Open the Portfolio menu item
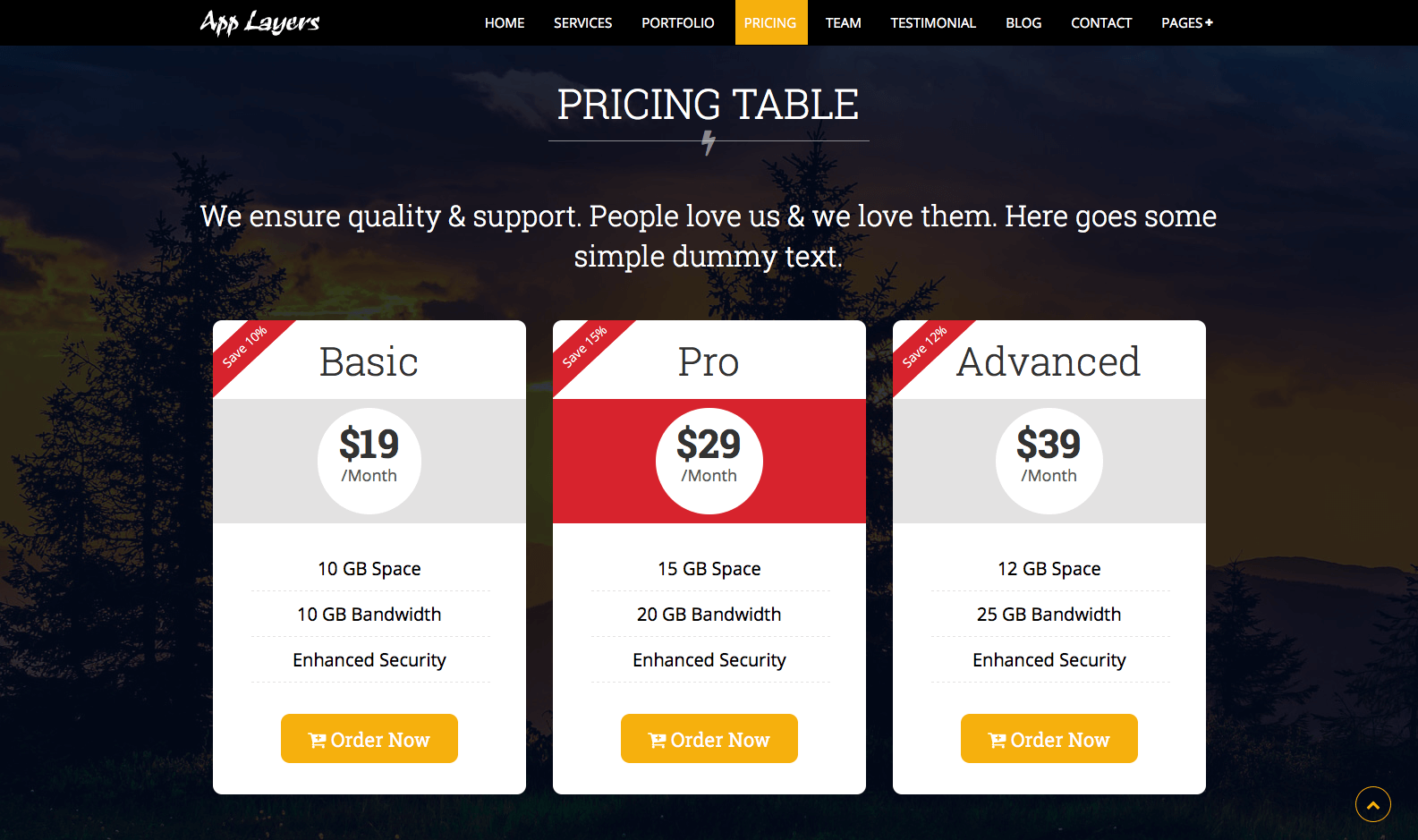The height and width of the screenshot is (840, 1418). tap(678, 22)
